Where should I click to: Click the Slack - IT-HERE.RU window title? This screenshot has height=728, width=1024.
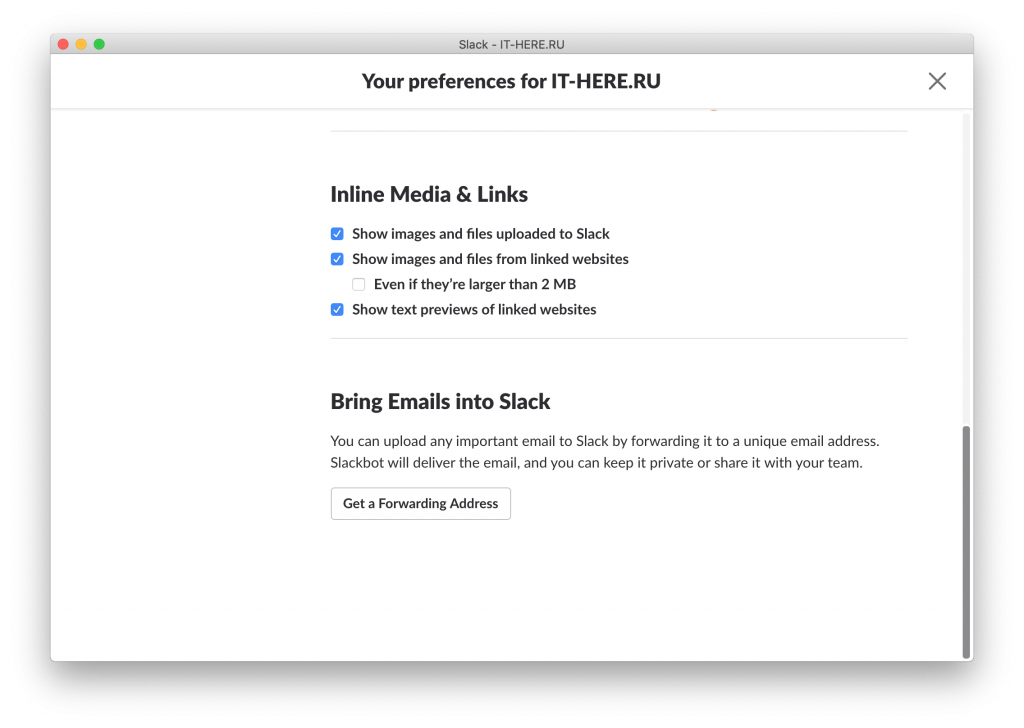click(511, 44)
